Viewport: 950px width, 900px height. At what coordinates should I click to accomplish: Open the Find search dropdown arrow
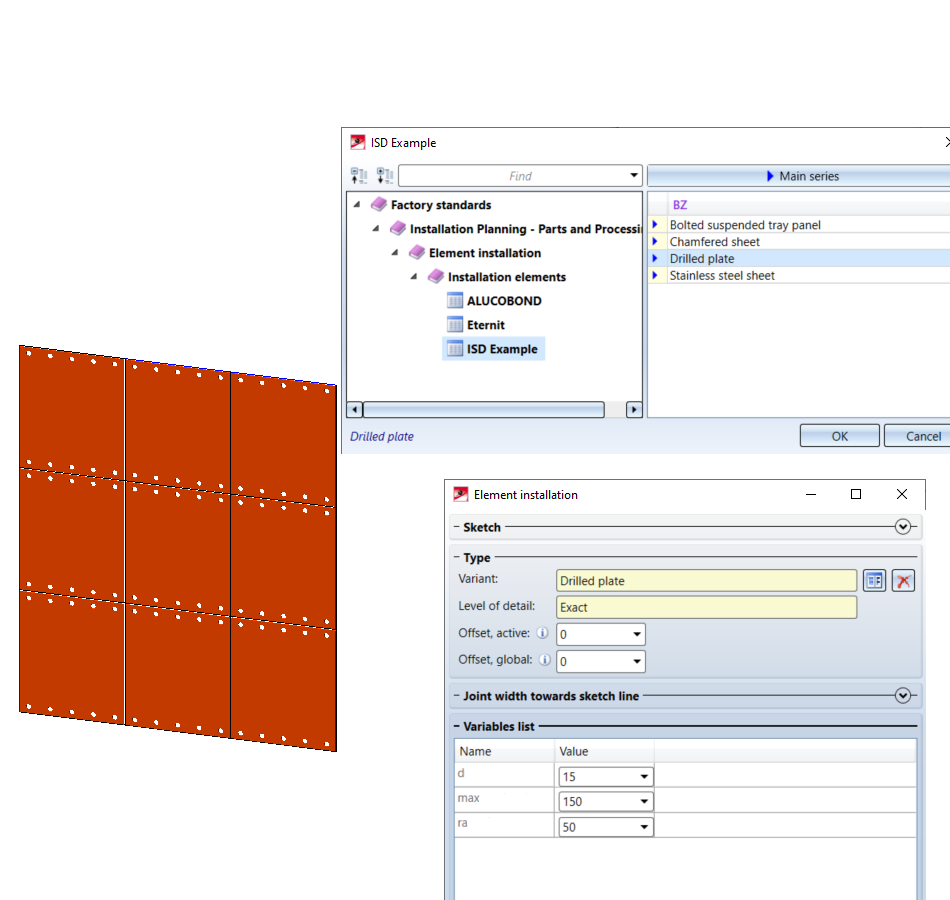634,176
